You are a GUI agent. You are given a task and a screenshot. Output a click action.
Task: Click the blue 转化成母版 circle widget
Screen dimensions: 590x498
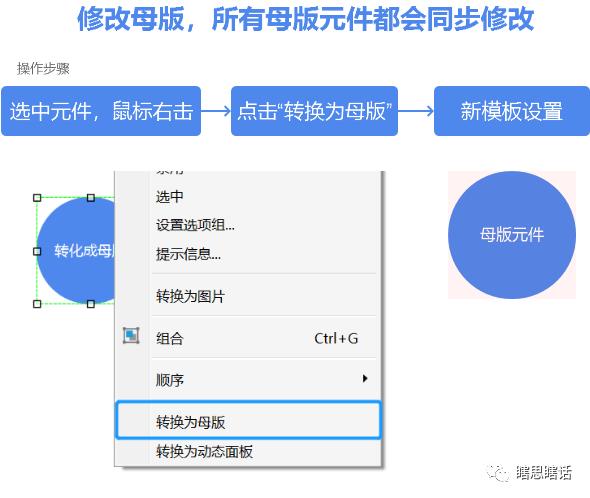tap(75, 251)
